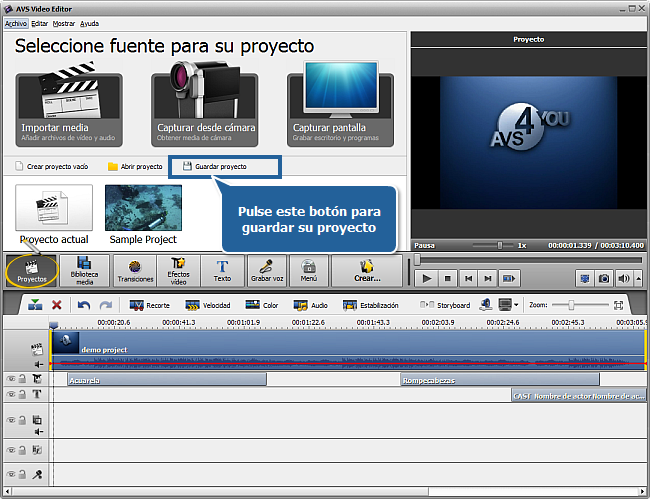Image resolution: width=650 pixels, height=499 pixels.
Task: Click the undo arrow
Action: pos(84,305)
